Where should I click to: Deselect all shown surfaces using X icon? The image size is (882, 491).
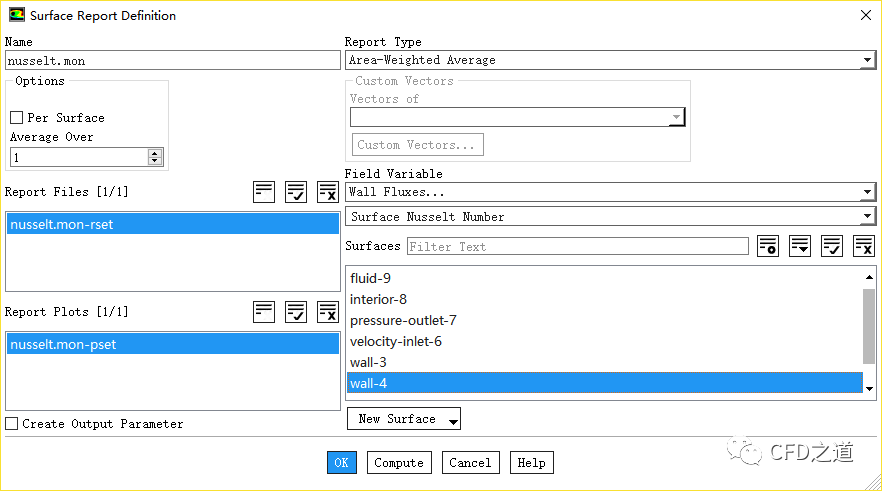click(864, 246)
